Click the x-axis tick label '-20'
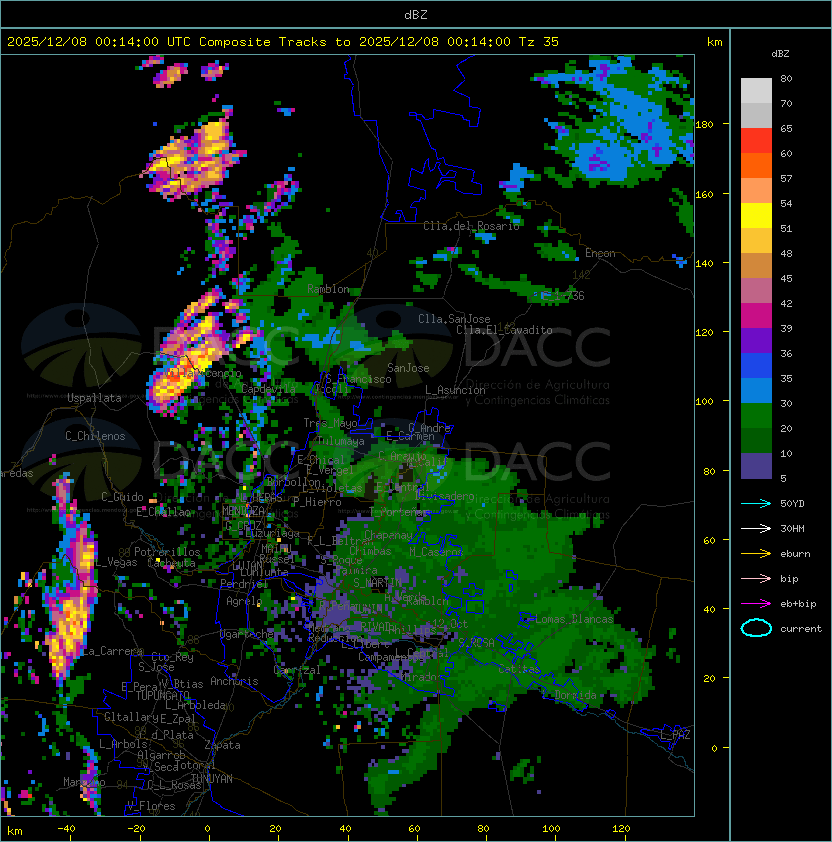The height and width of the screenshot is (842, 832). [x=136, y=829]
